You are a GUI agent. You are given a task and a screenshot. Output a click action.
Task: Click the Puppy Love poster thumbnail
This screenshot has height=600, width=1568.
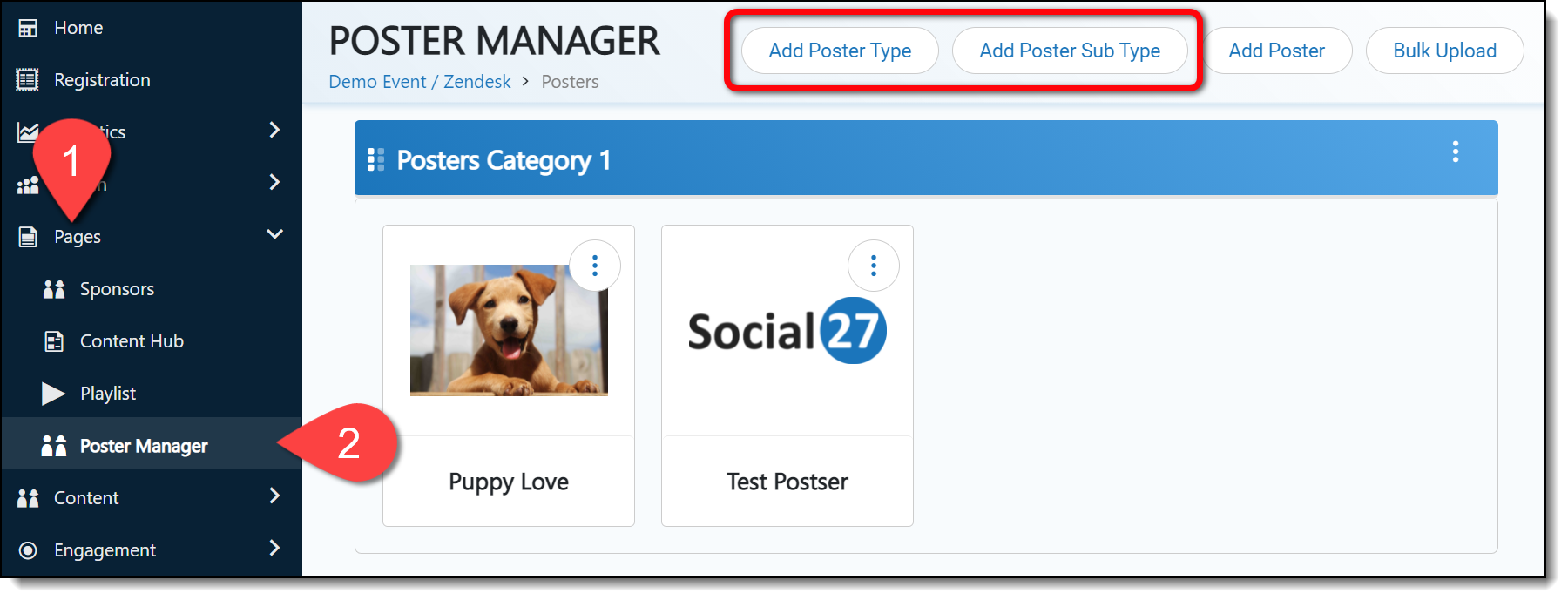509,331
